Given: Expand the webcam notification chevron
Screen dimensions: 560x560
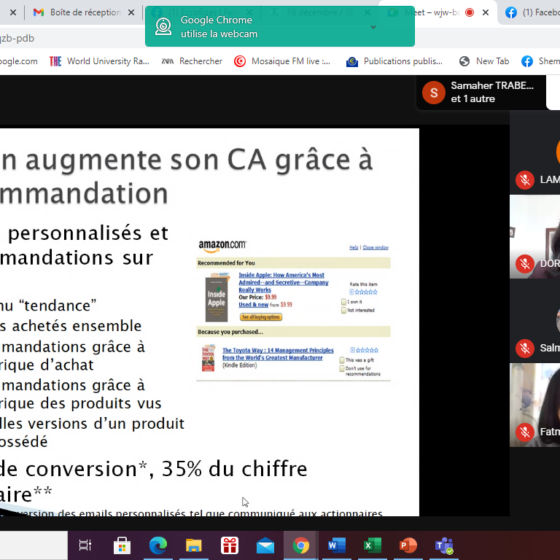Looking at the screenshot, I should coord(373,27).
